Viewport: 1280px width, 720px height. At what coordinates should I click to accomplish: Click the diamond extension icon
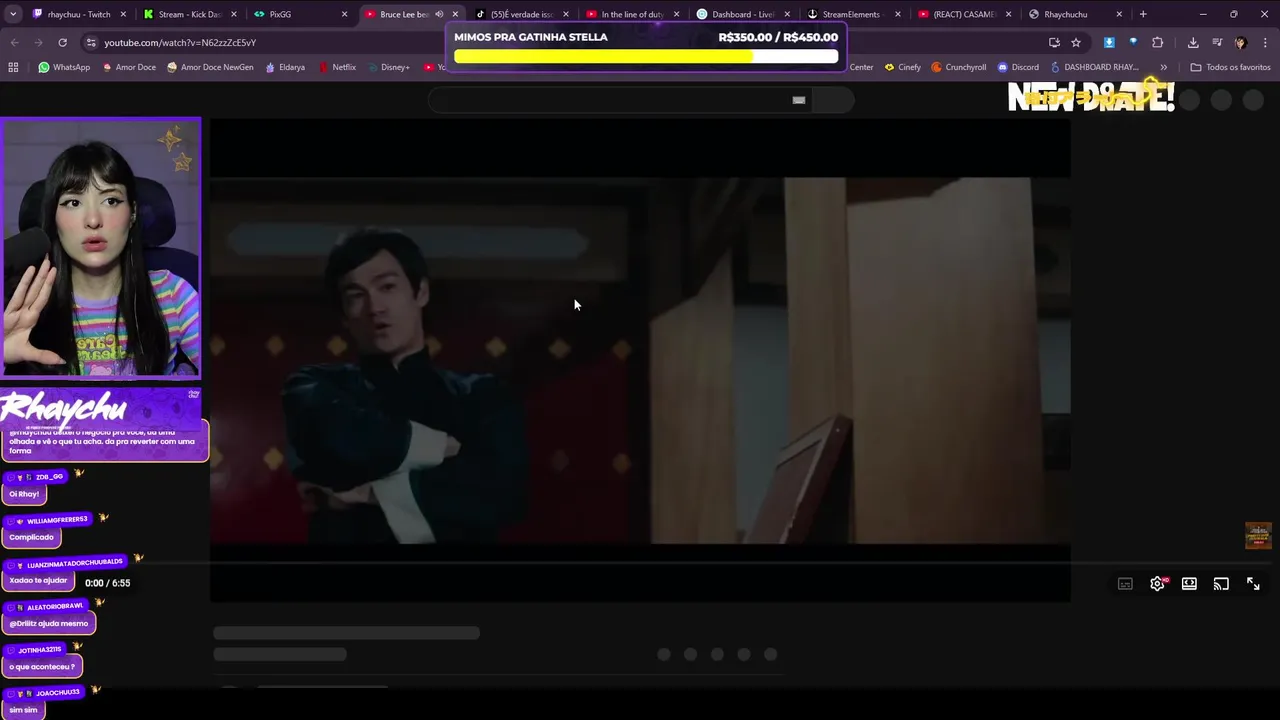(1133, 43)
